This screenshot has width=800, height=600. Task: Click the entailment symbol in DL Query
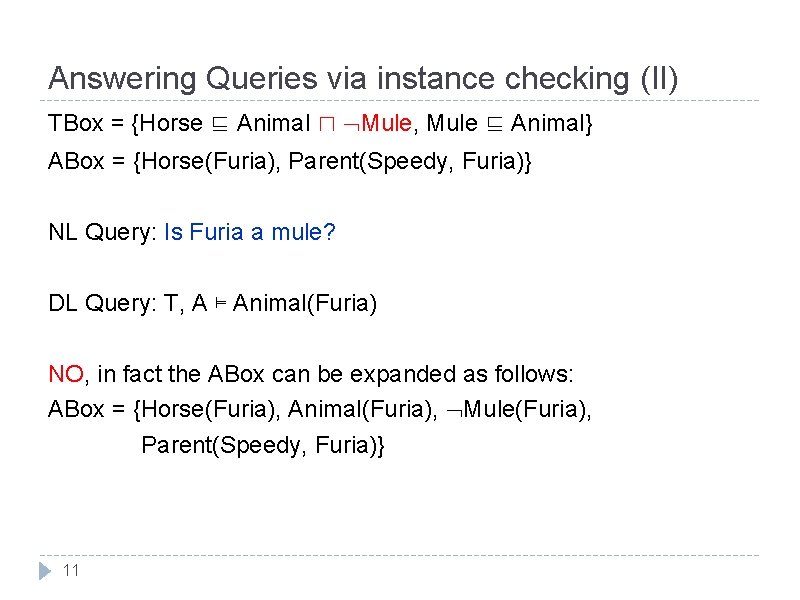(x=220, y=304)
